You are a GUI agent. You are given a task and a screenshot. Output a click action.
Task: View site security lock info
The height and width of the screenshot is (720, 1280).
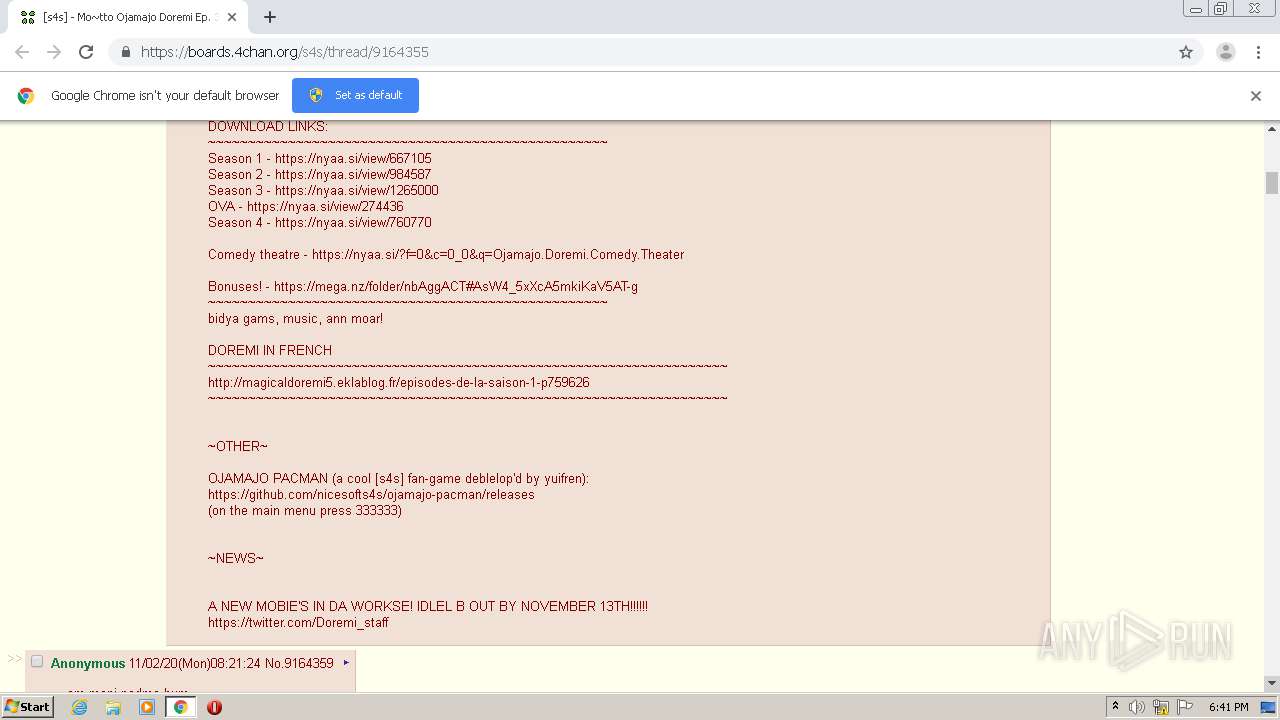[125, 52]
